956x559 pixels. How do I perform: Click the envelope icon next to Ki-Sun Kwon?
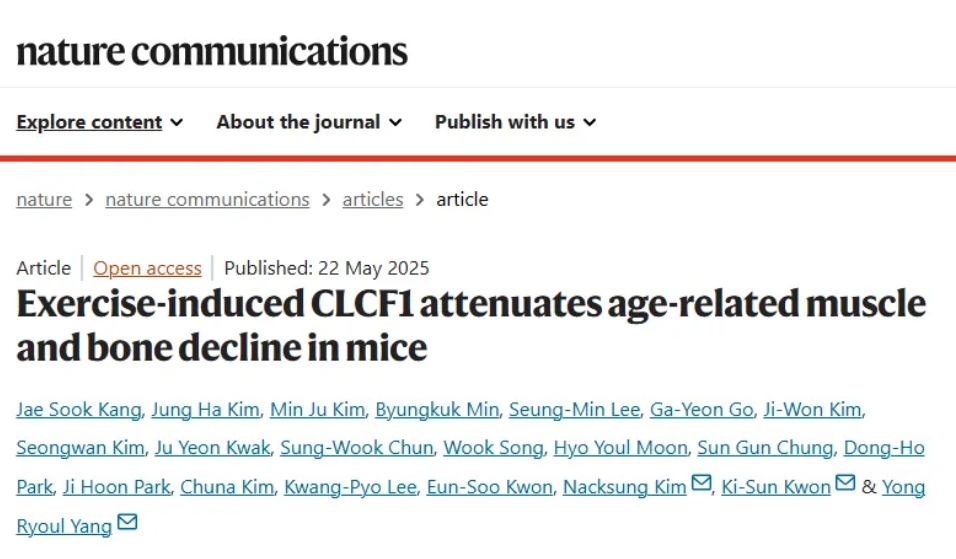[x=845, y=483]
